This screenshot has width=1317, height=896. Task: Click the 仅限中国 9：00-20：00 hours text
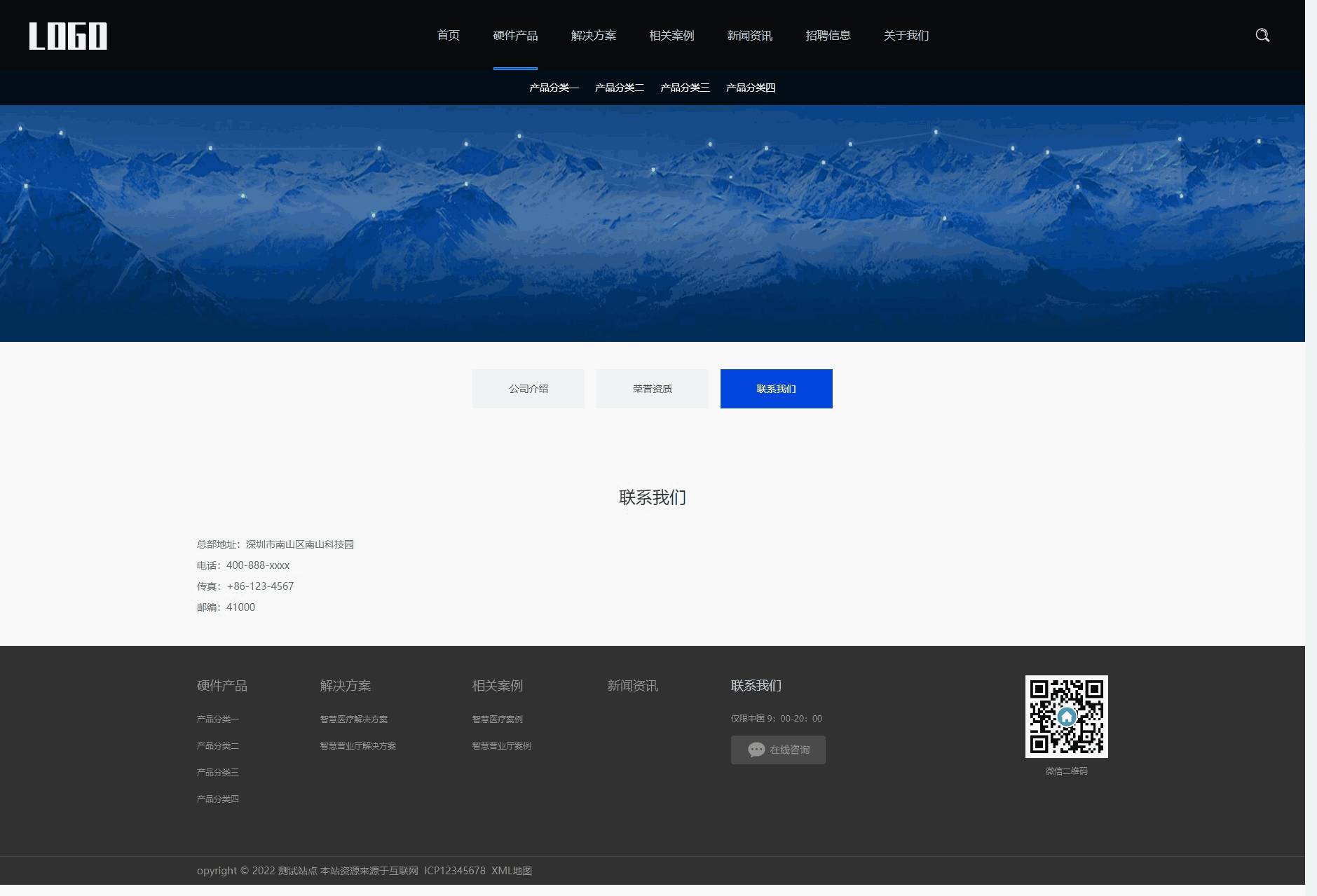777,719
